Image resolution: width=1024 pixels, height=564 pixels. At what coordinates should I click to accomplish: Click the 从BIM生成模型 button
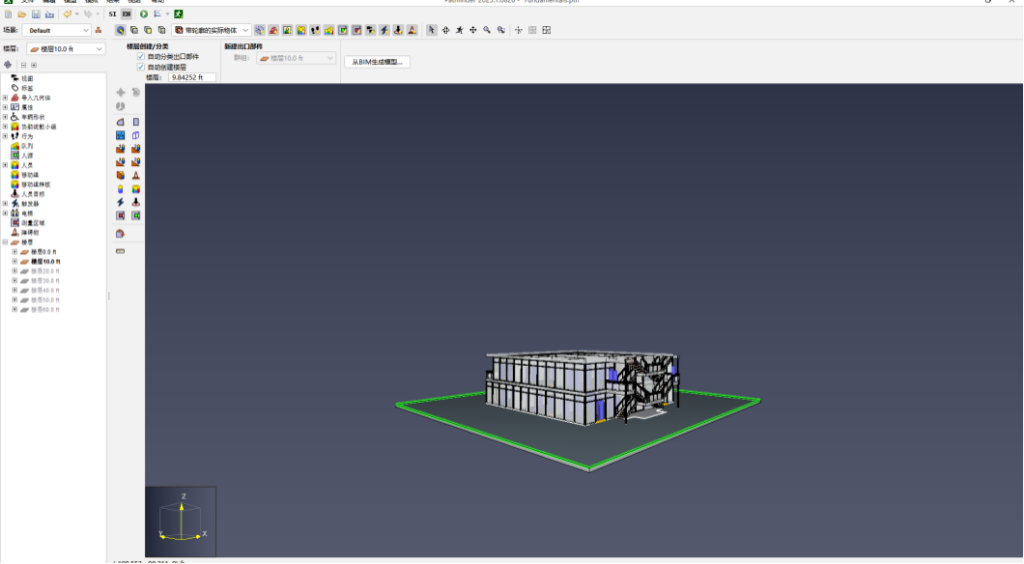379,62
